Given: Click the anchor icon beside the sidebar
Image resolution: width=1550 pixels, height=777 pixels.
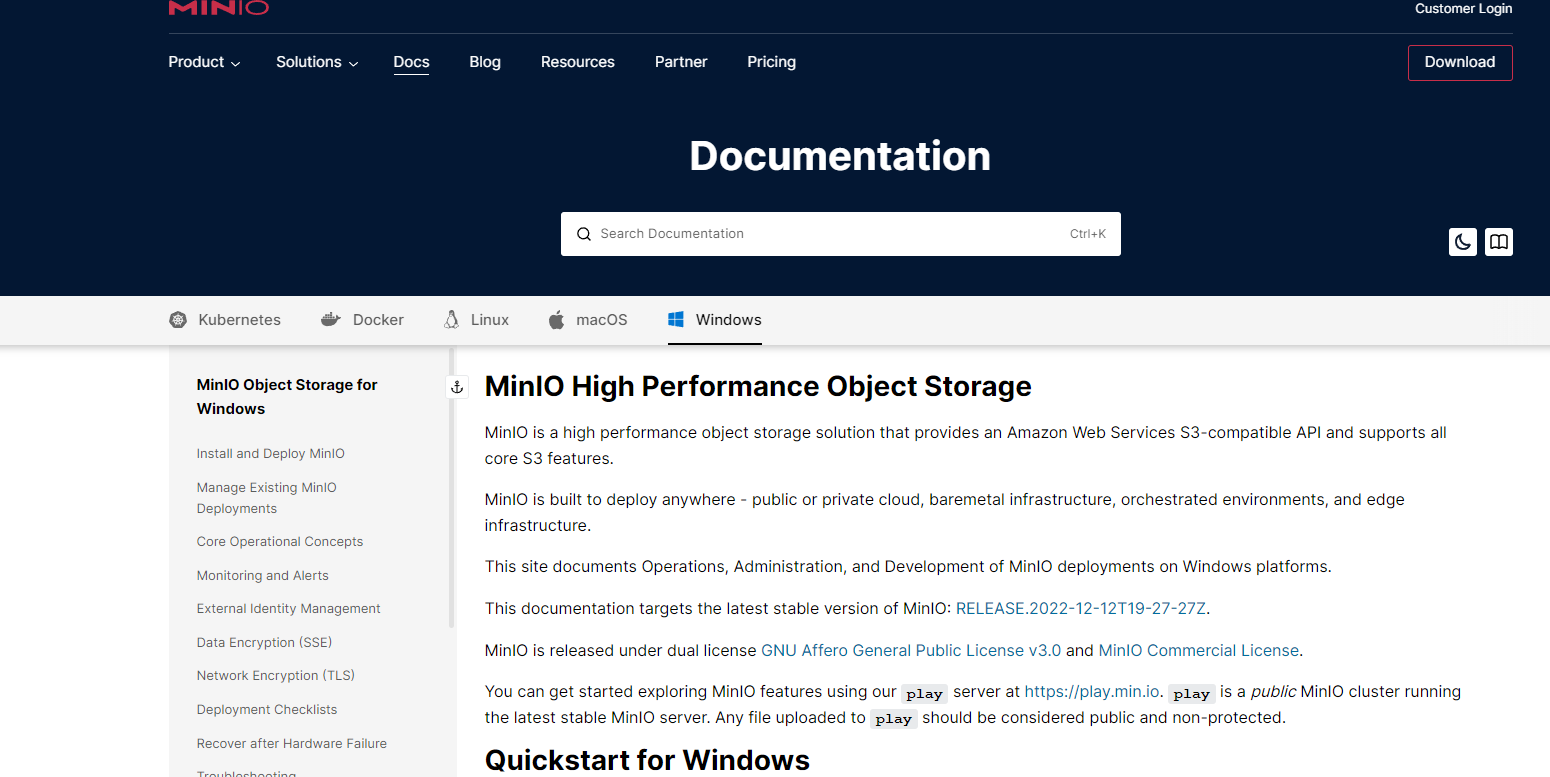Looking at the screenshot, I should tap(457, 387).
